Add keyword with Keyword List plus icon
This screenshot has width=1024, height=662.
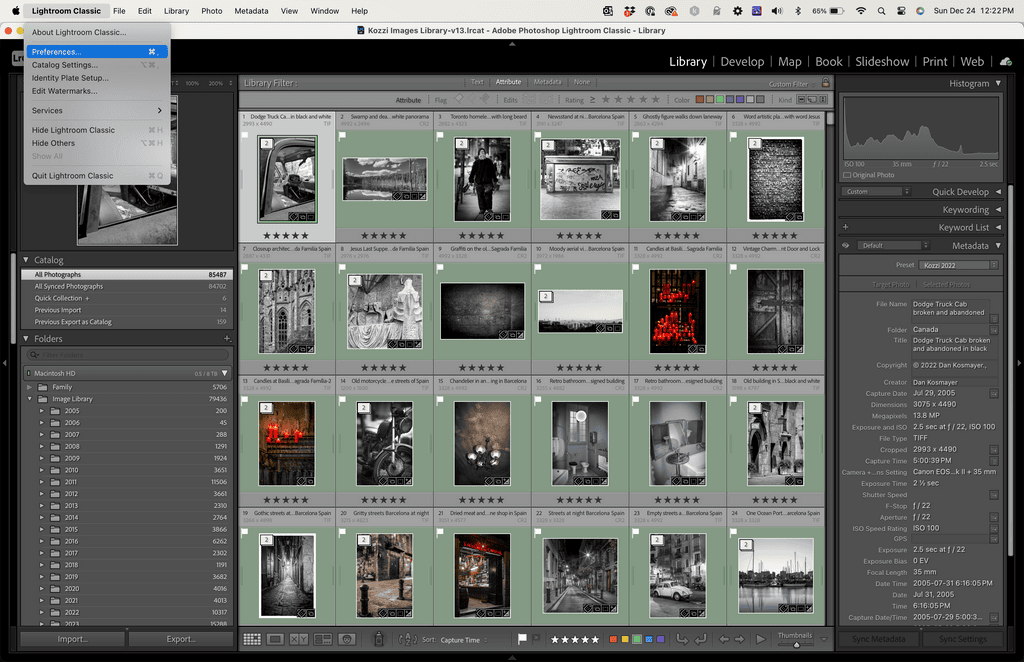[x=846, y=227]
